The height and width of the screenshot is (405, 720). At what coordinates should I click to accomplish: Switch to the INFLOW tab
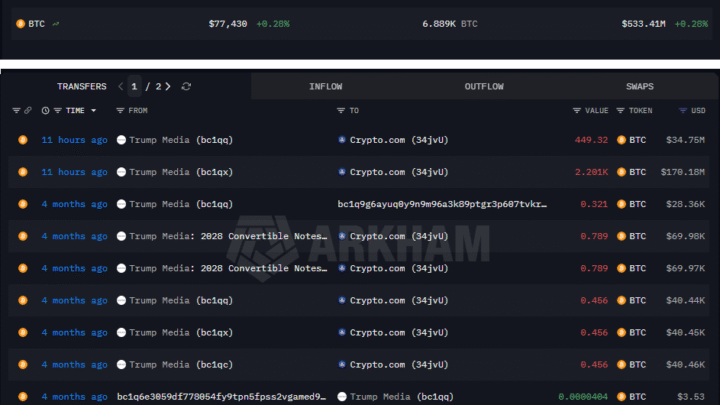pyautogui.click(x=326, y=86)
